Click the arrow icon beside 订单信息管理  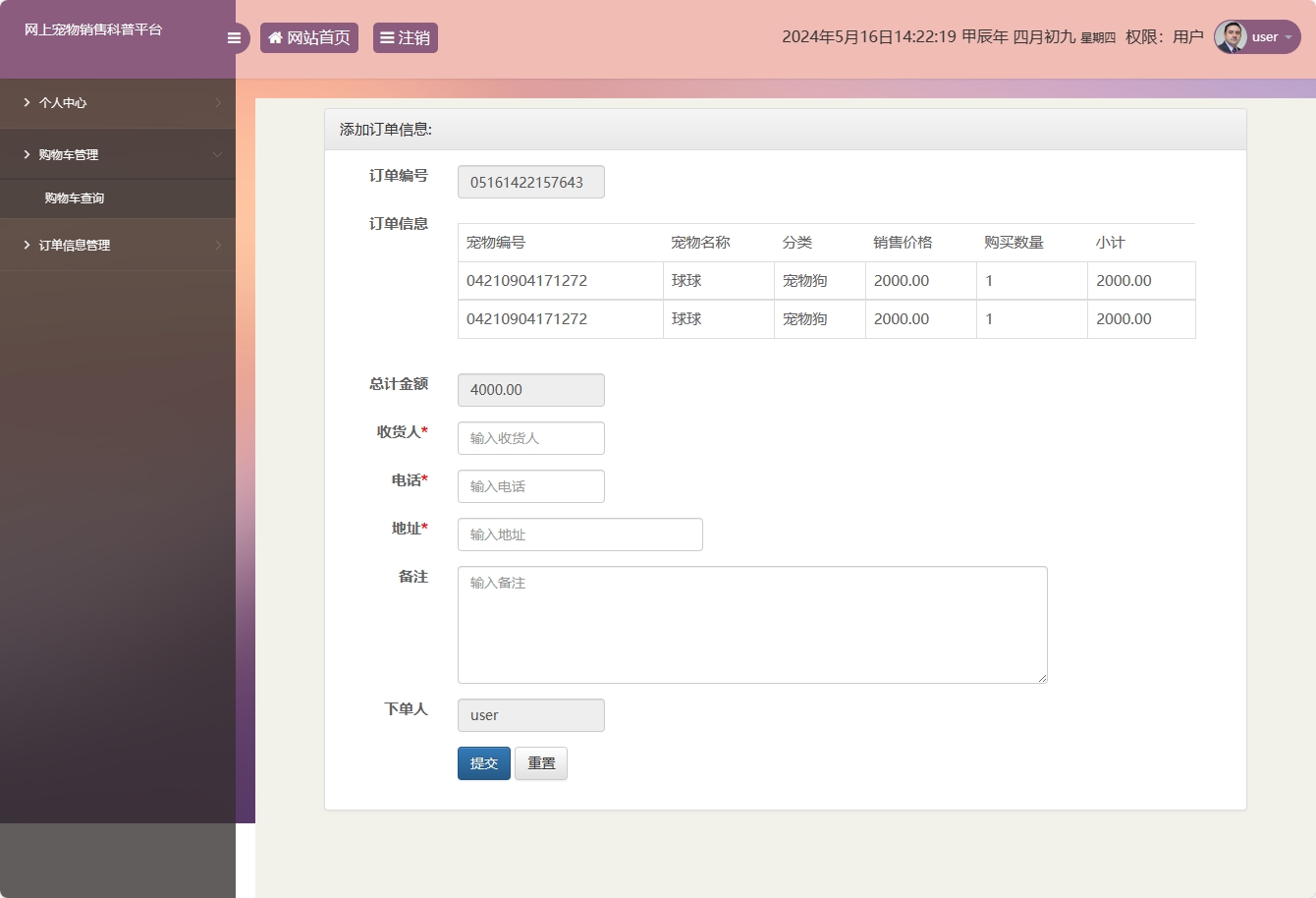pyautogui.click(x=27, y=244)
